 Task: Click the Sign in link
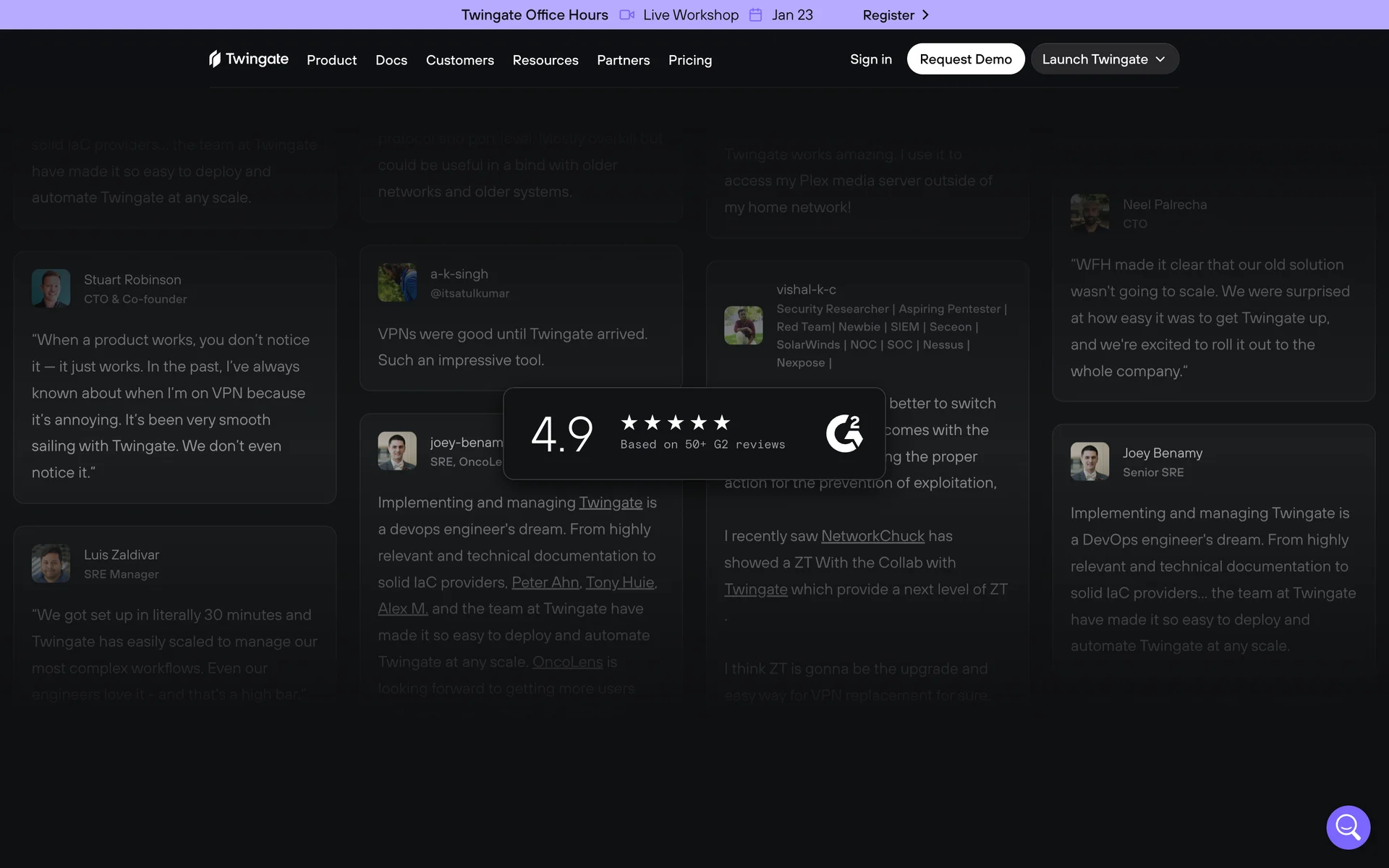click(x=870, y=59)
